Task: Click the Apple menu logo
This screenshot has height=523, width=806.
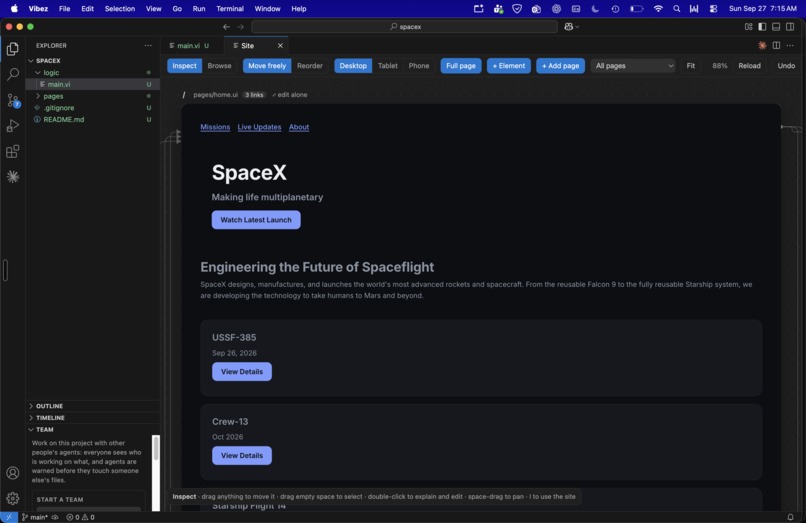Action: (x=14, y=8)
